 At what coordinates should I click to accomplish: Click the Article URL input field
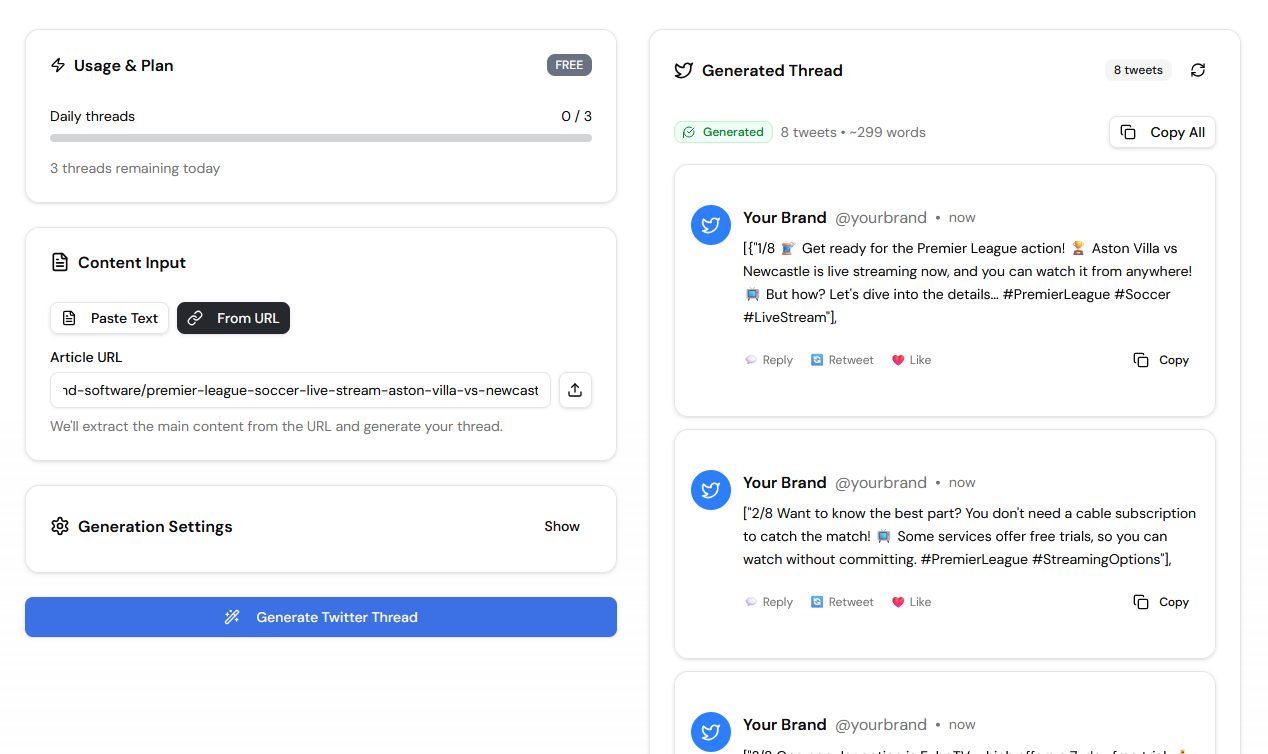tap(300, 390)
